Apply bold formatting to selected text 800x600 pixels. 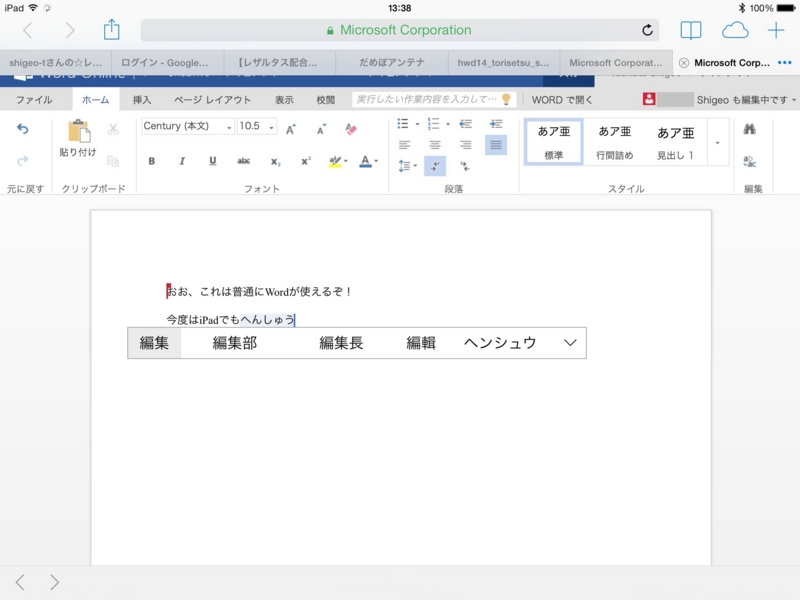point(152,159)
